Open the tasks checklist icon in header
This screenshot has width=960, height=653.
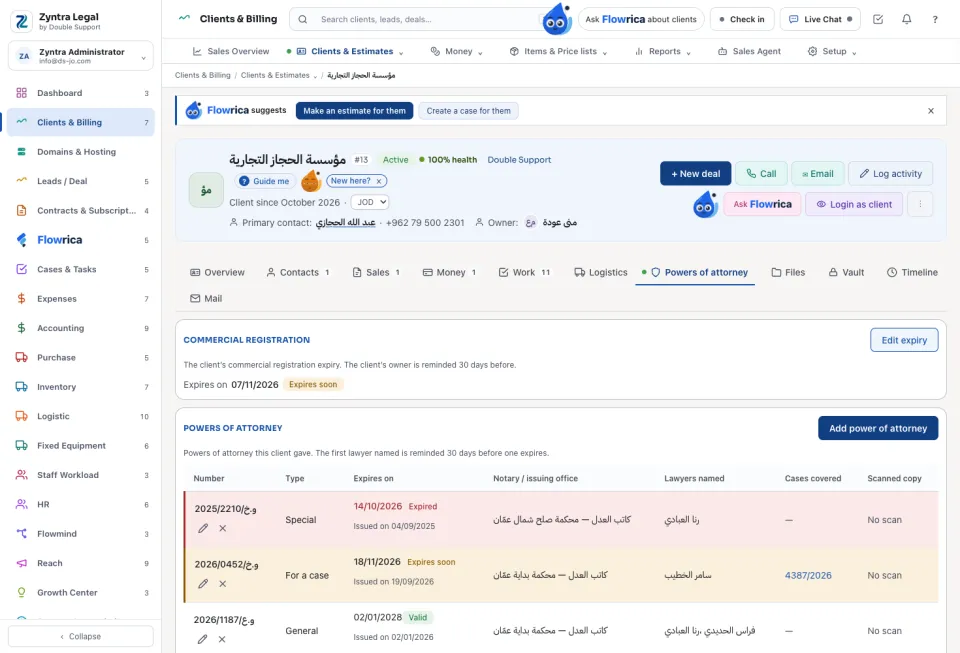tap(878, 19)
